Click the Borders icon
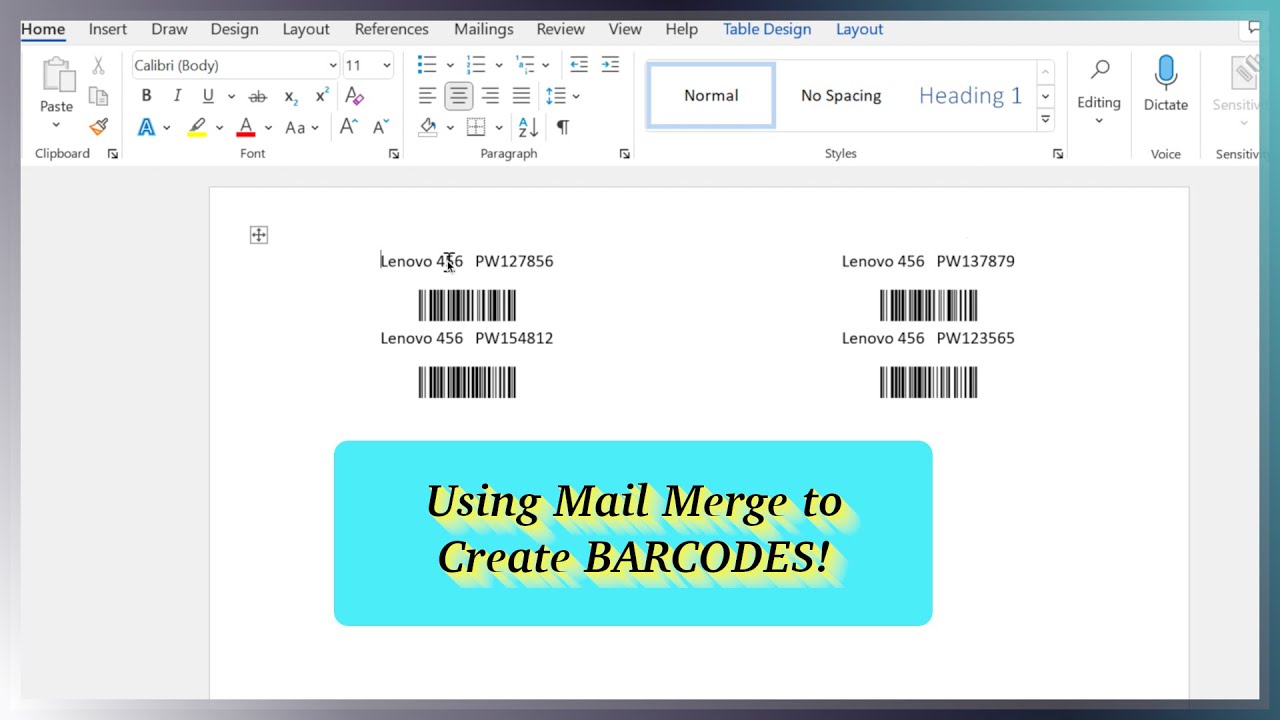1280x720 pixels. click(476, 127)
